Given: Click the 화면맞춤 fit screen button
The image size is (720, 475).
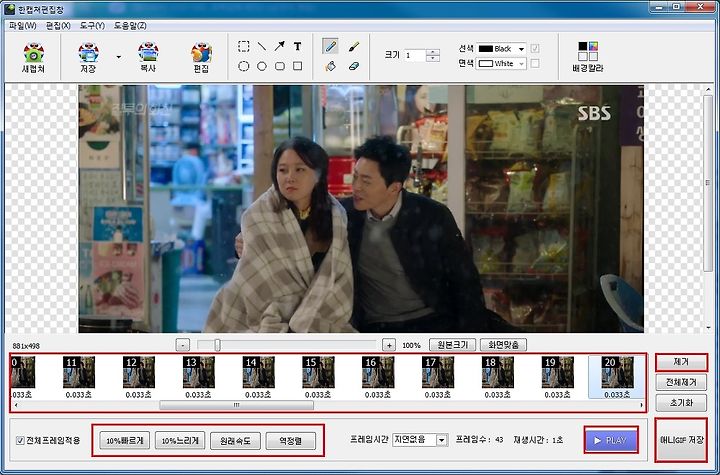Looking at the screenshot, I should (x=503, y=345).
